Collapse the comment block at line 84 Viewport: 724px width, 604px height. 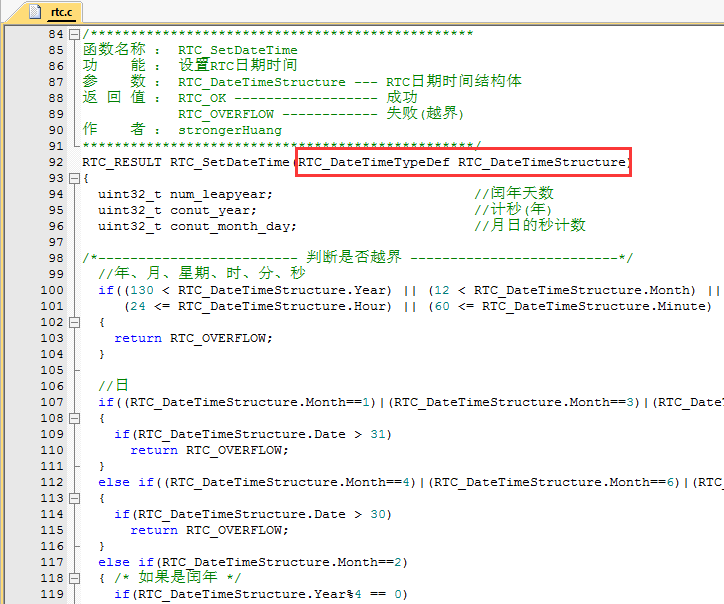[x=74, y=34]
